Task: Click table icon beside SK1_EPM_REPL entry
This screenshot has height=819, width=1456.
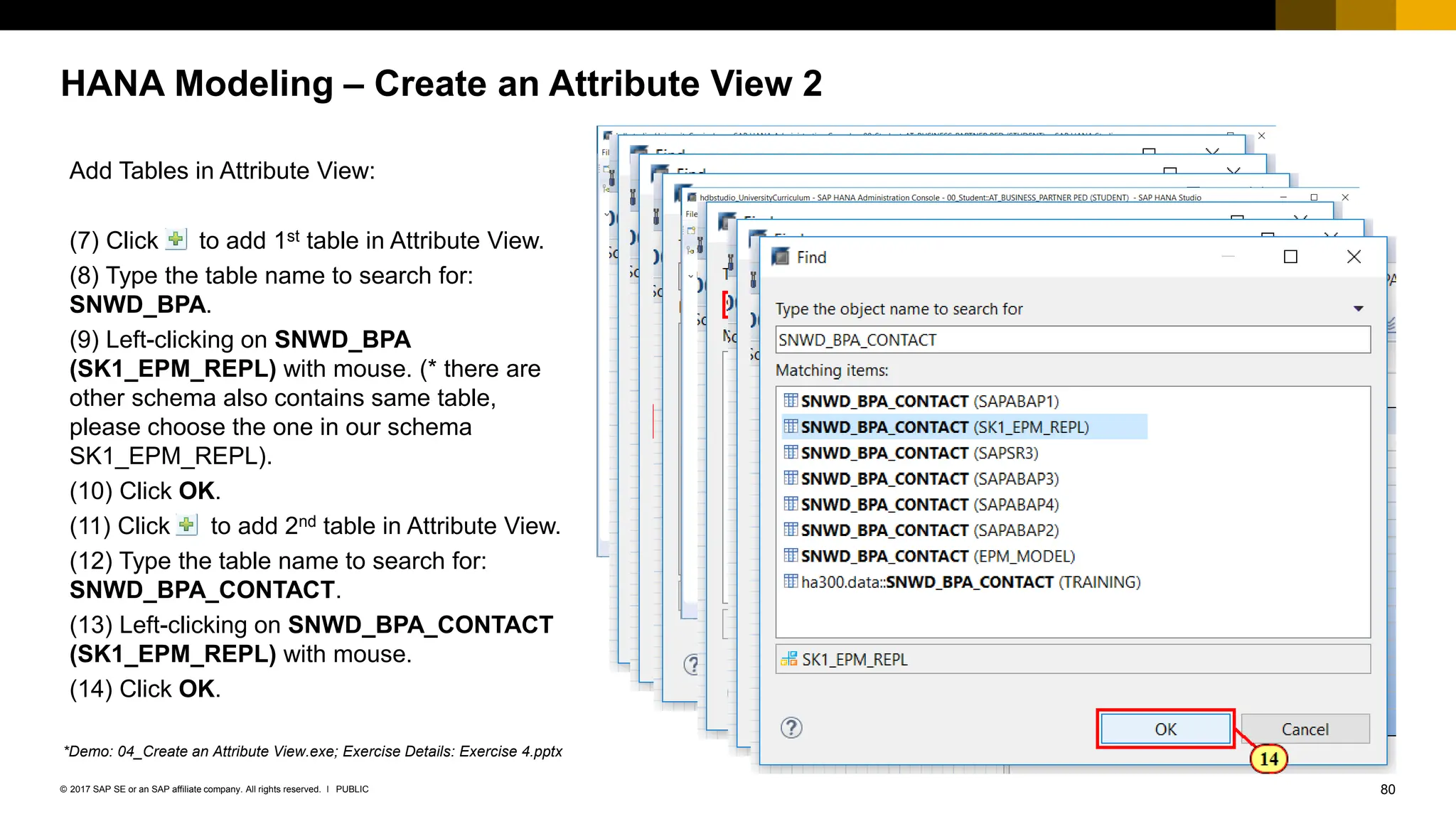Action: [x=791, y=426]
